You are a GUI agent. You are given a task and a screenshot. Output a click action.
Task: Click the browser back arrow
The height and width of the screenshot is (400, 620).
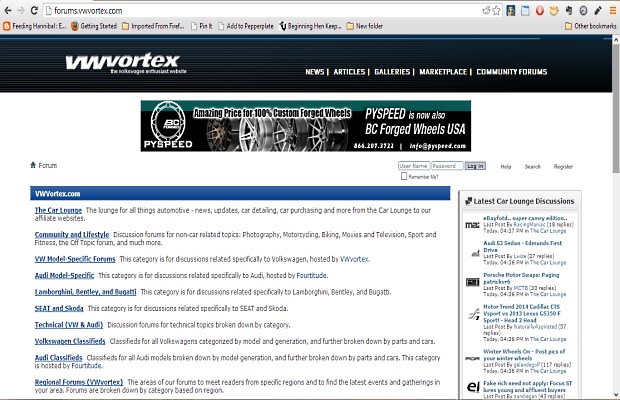8,11
